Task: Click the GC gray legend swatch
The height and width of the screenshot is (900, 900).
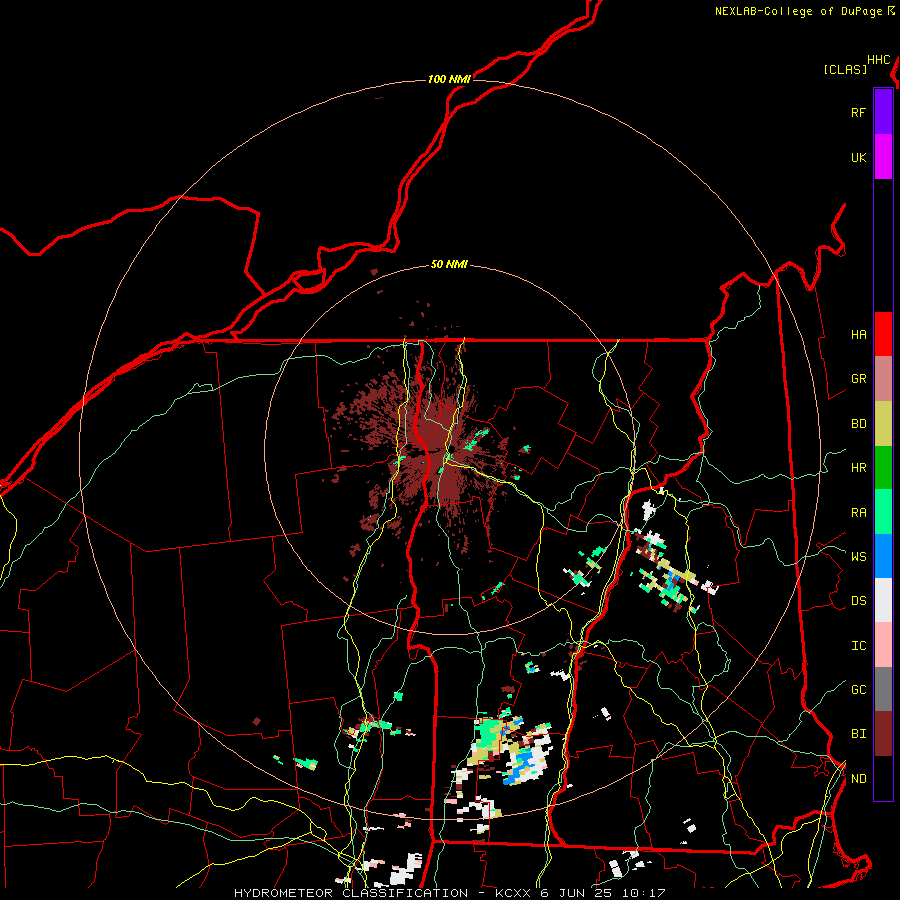Action: point(883,689)
